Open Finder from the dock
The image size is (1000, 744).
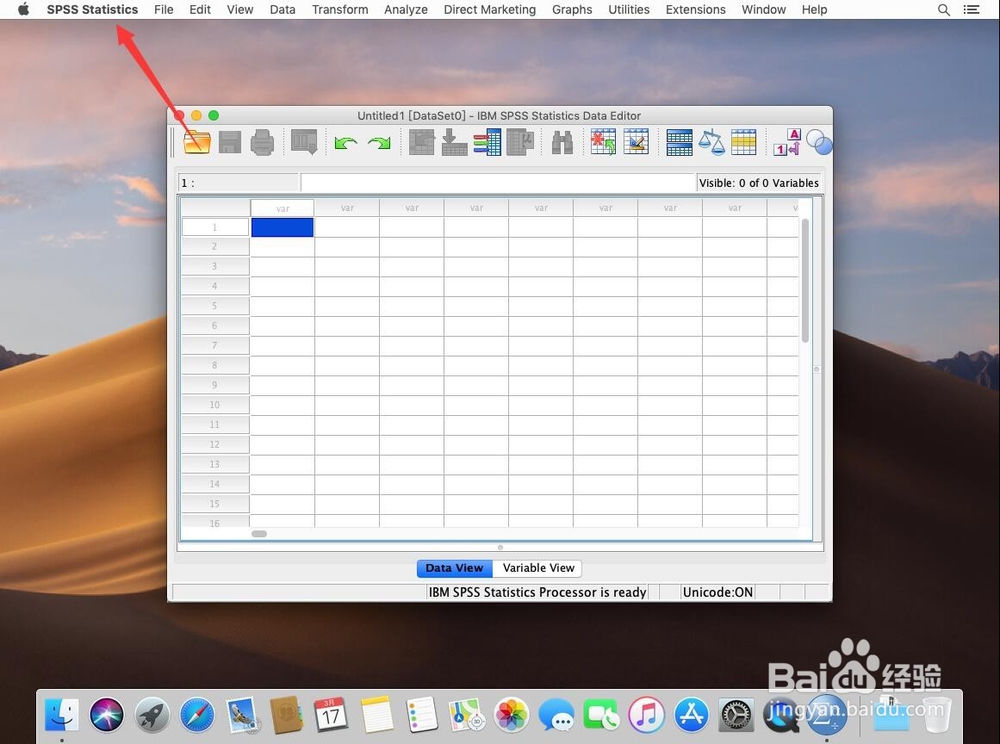click(x=62, y=714)
